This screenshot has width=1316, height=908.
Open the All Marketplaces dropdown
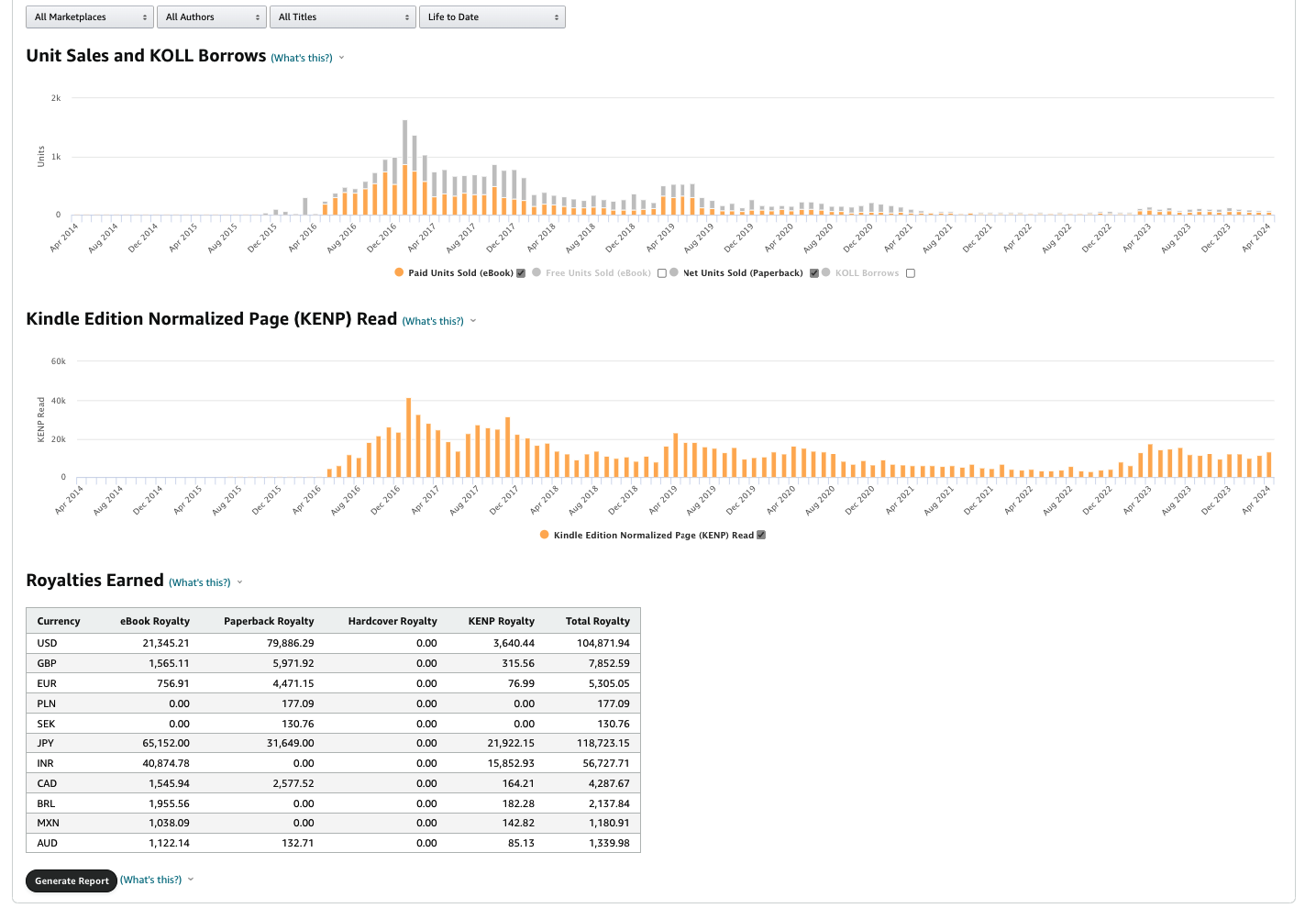[90, 17]
